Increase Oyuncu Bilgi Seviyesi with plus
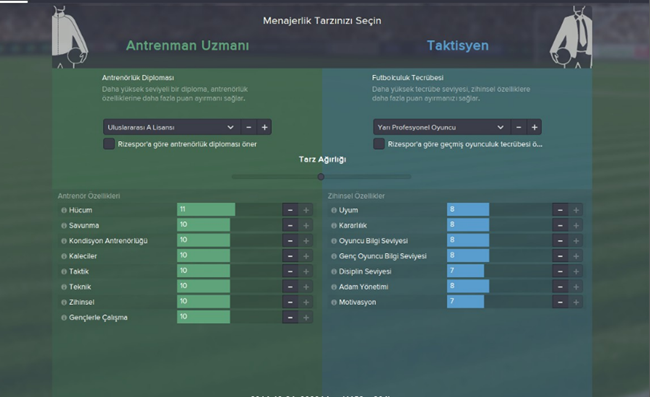 pos(576,241)
